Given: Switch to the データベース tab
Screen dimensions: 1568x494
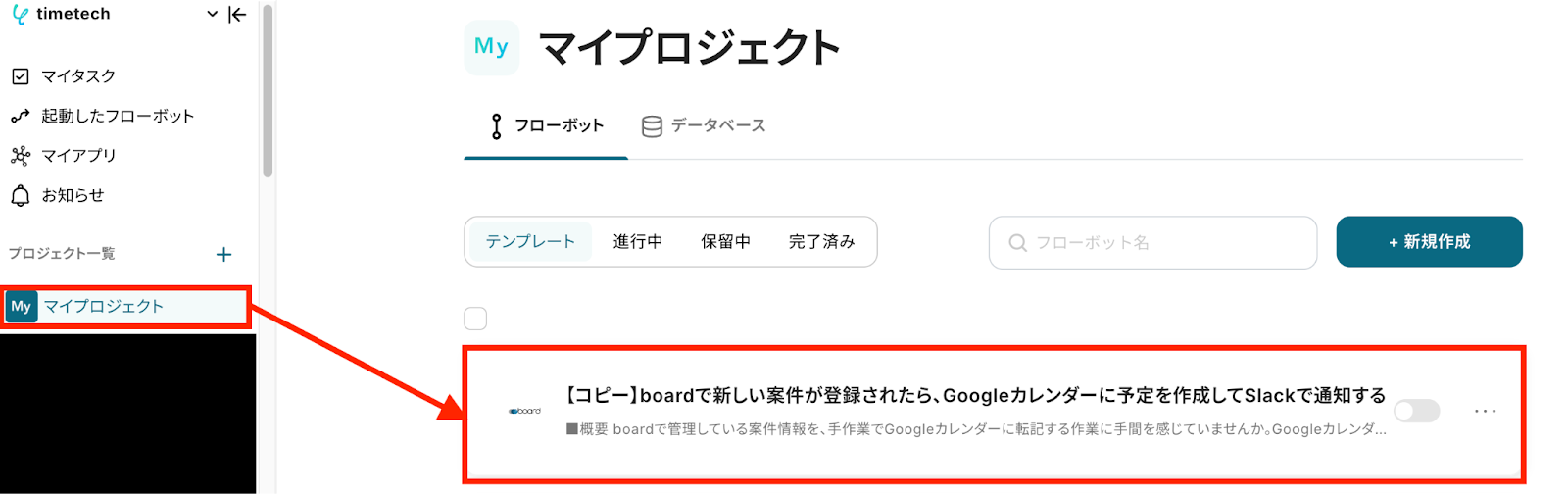Looking at the screenshot, I should click(703, 125).
